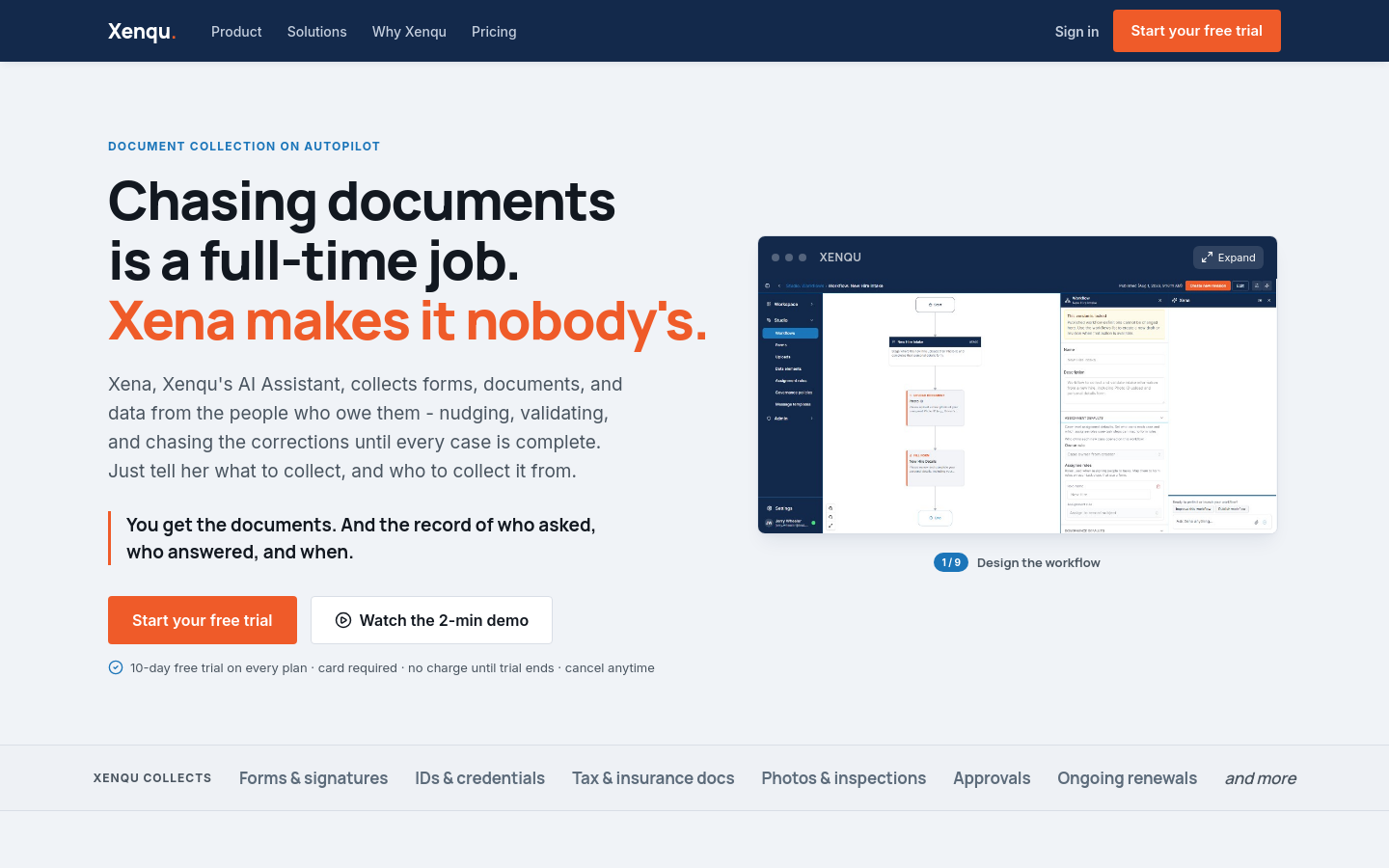Viewport: 1389px width, 868px height.
Task: Open the Pricing page
Action: [x=494, y=32]
